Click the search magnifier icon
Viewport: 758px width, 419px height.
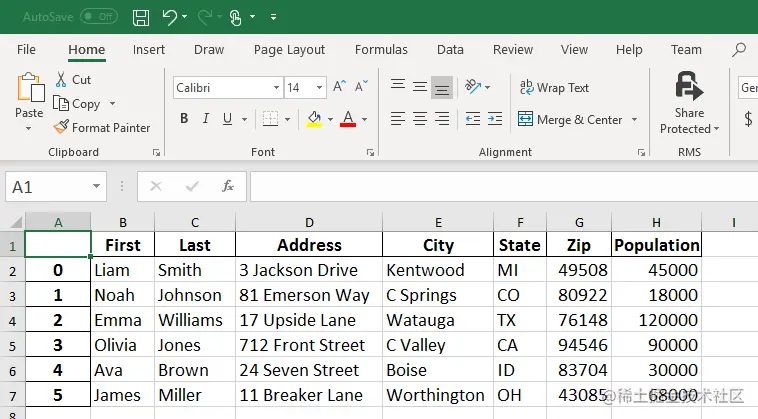pyautogui.click(x=739, y=49)
